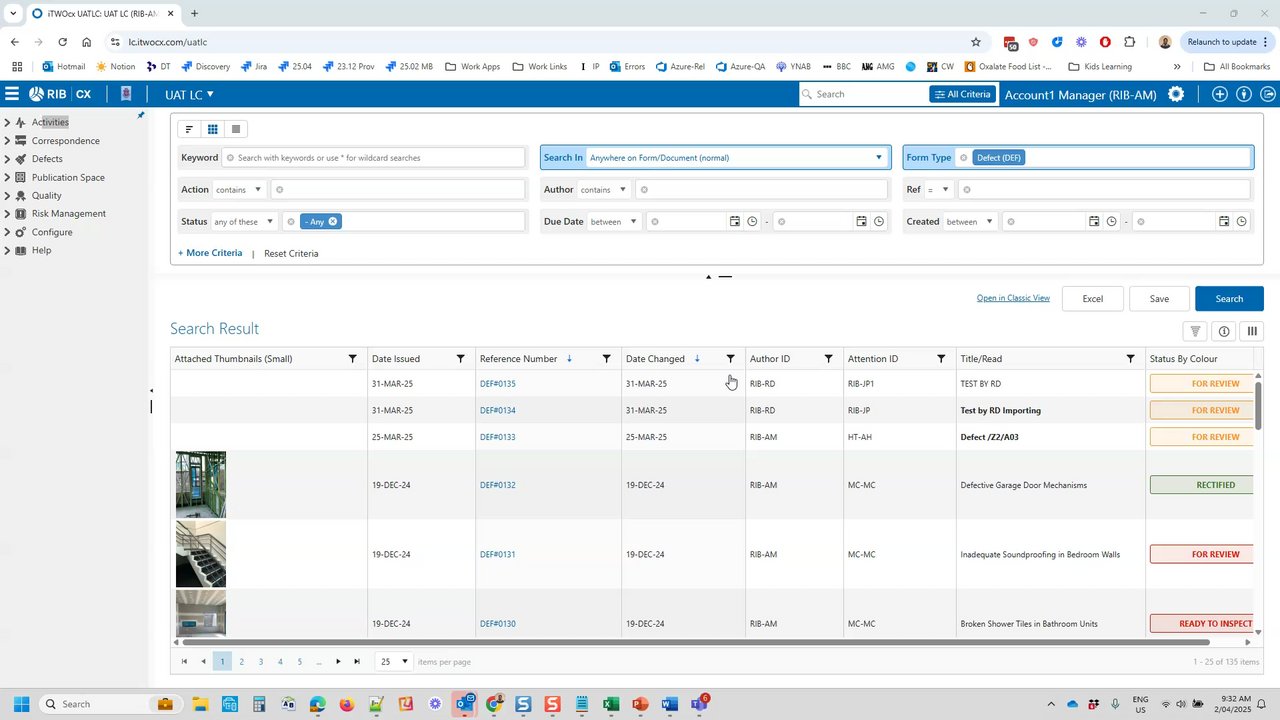Image resolution: width=1280 pixels, height=720 pixels.
Task: Pin the navigation sidebar
Action: 141,116
